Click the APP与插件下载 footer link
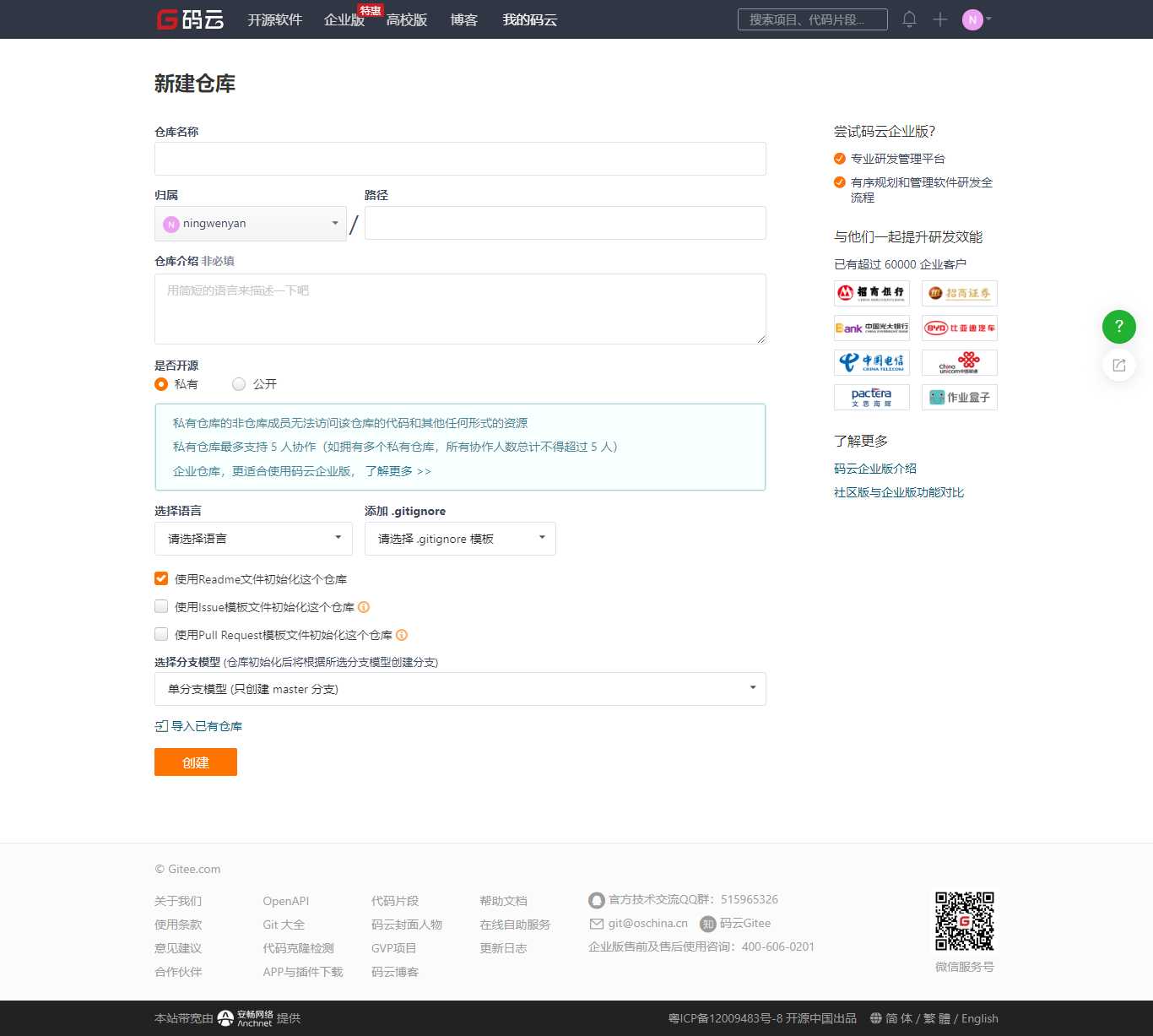Image resolution: width=1153 pixels, height=1036 pixels. [303, 972]
